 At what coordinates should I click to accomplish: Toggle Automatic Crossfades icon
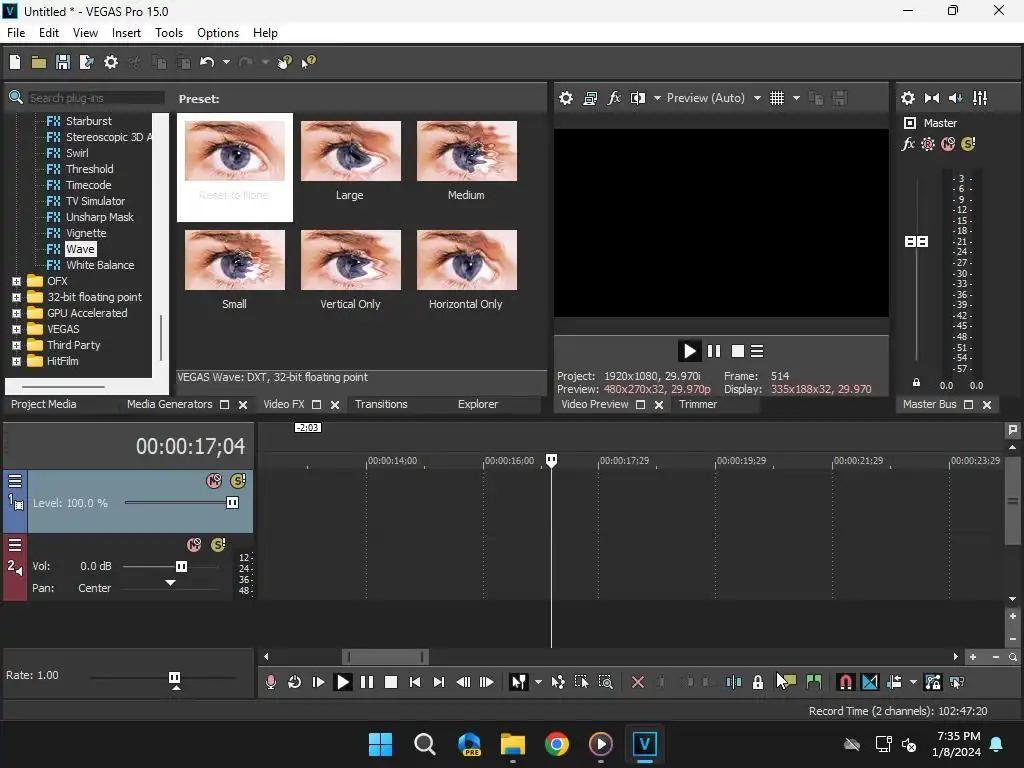click(x=870, y=682)
